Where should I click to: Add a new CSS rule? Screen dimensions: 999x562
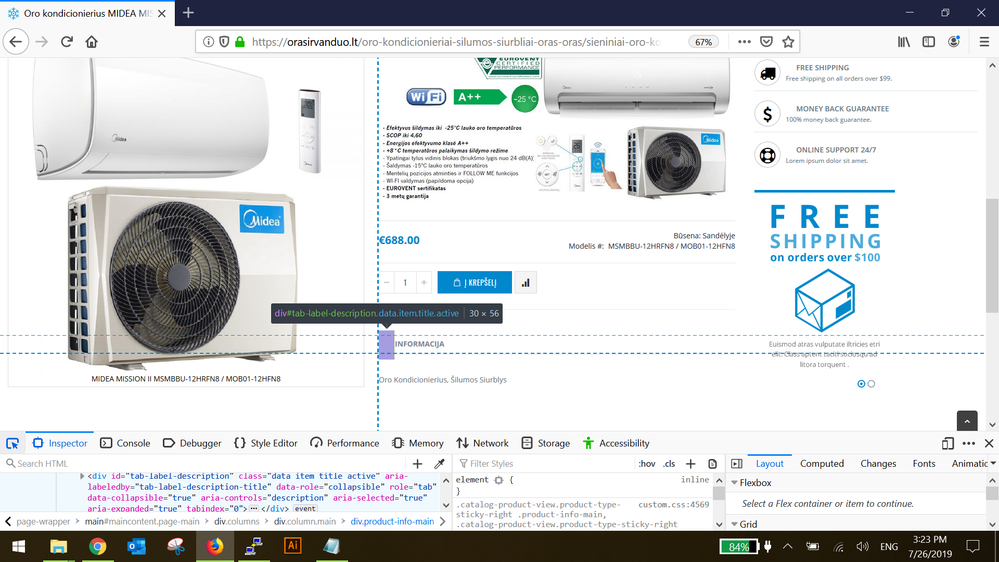[691, 464]
